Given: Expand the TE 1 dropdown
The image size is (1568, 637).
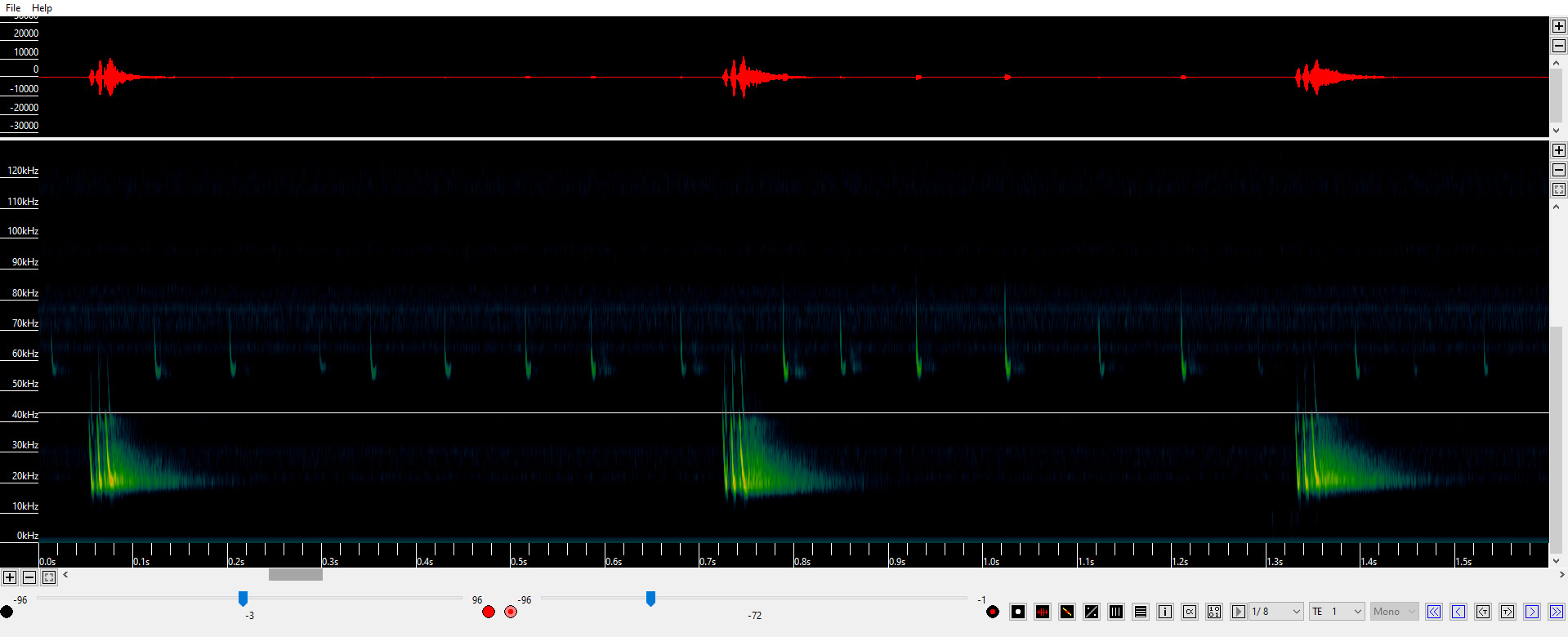Looking at the screenshot, I should 1337,612.
